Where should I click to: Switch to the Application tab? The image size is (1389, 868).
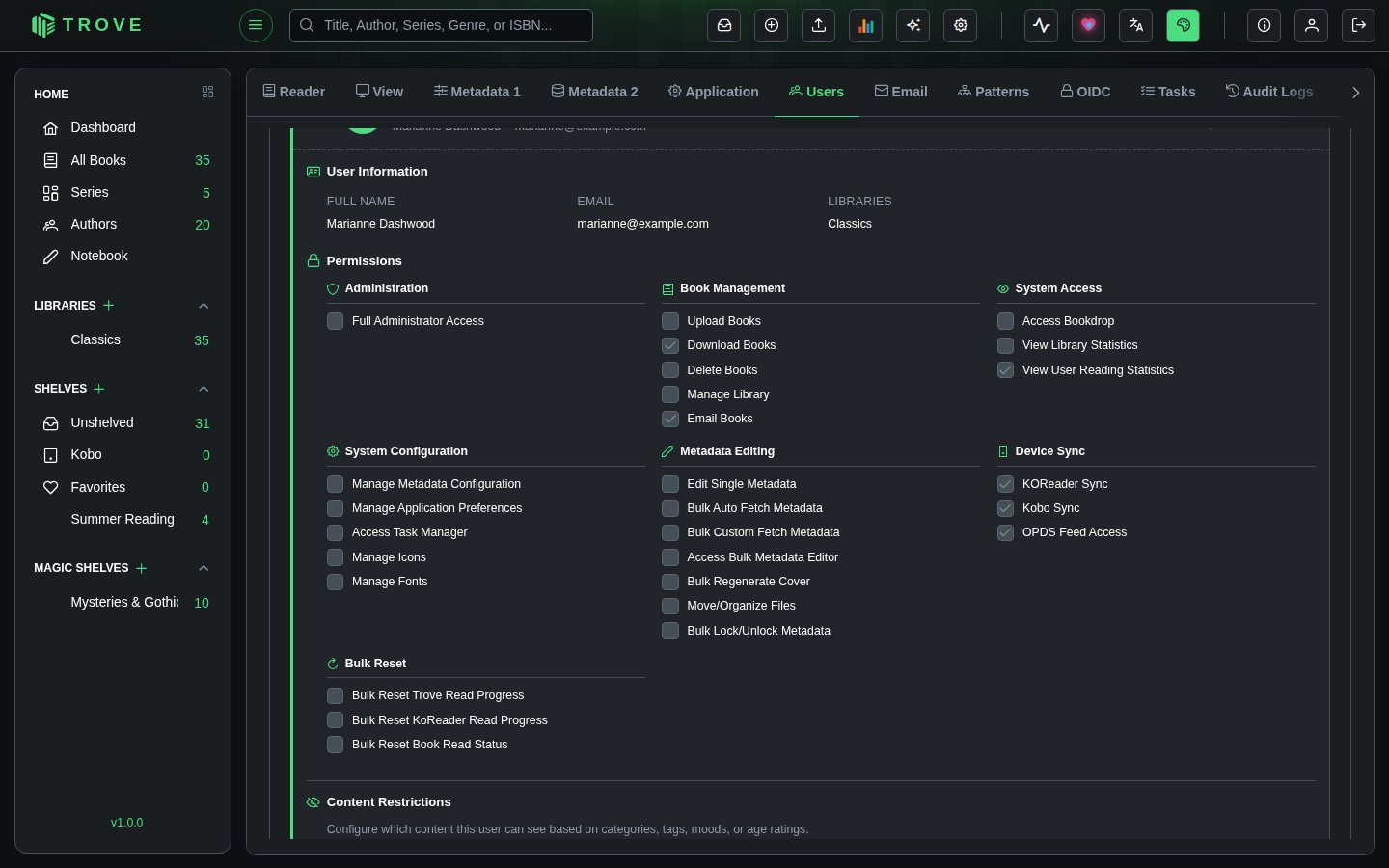click(713, 92)
